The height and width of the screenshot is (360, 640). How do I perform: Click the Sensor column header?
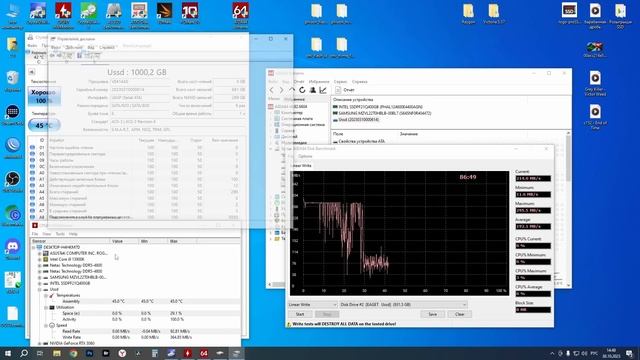[70, 241]
